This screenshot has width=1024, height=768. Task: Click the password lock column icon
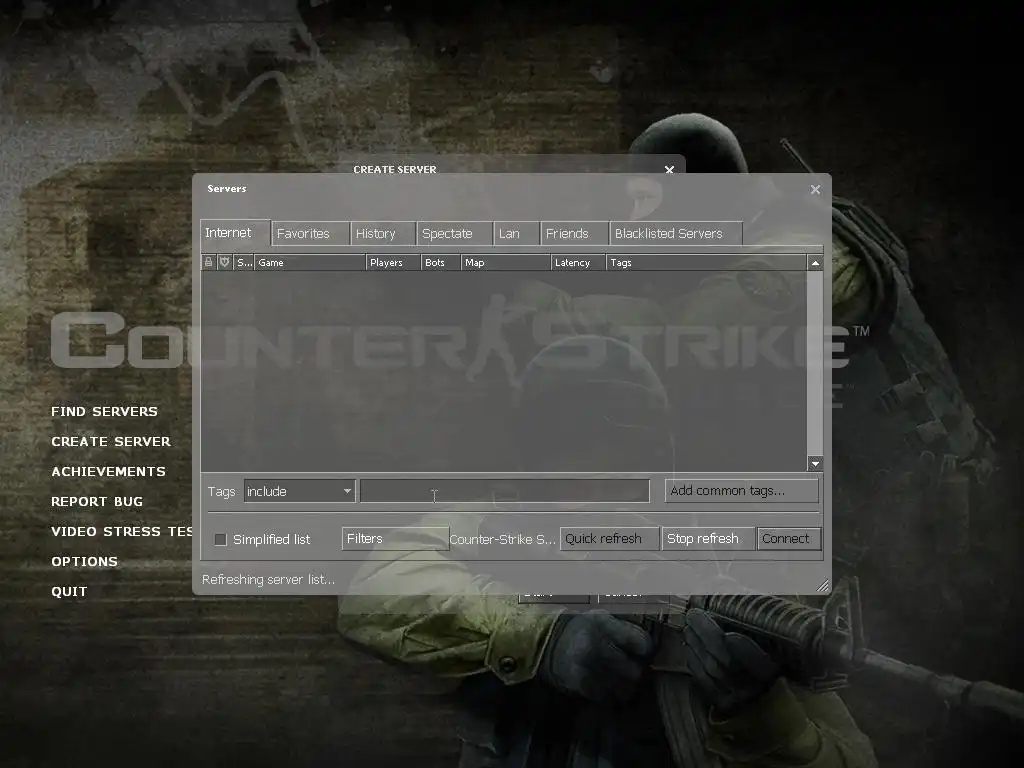(x=208, y=263)
